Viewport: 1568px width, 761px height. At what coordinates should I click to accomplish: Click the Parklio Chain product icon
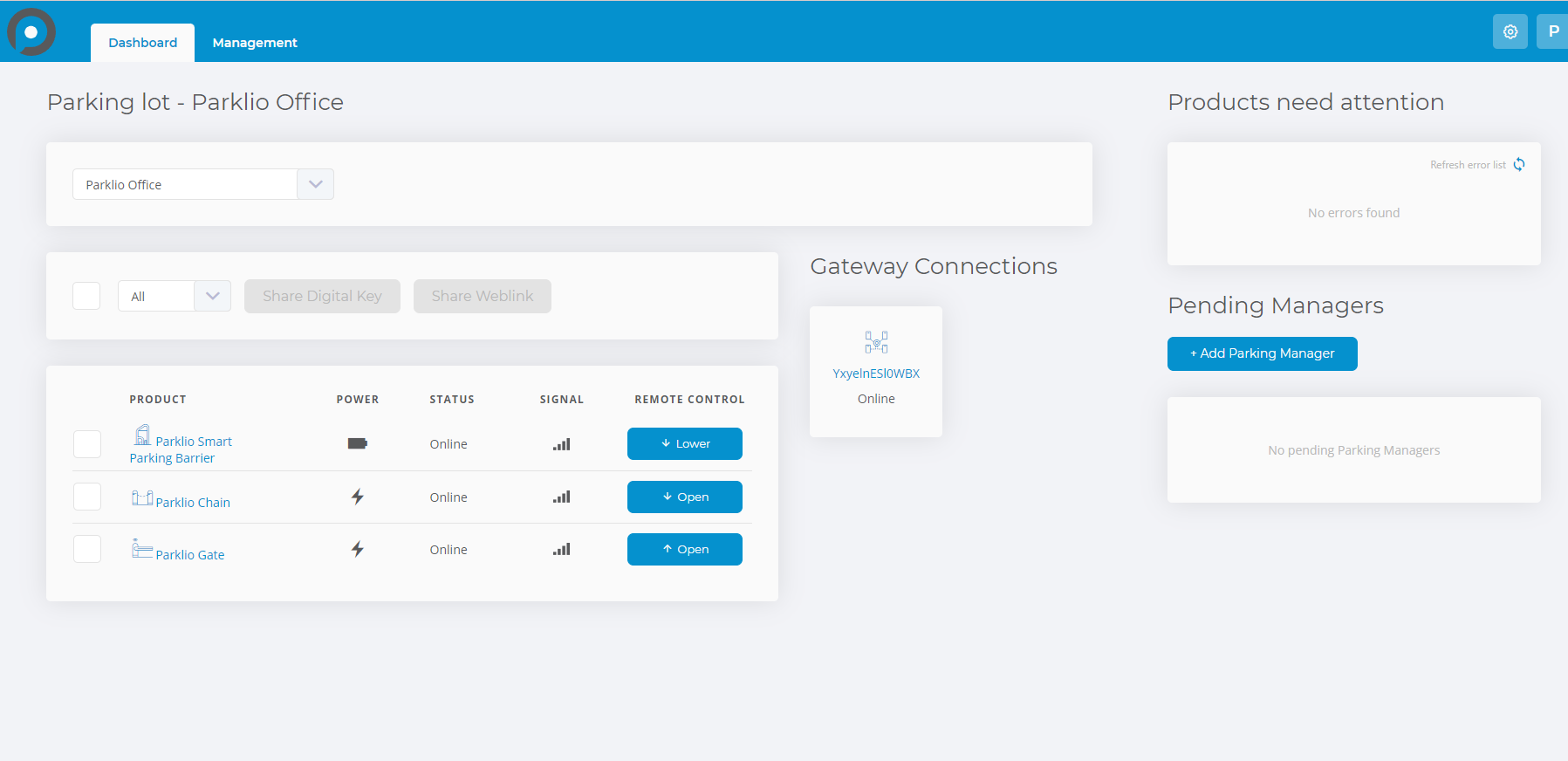click(x=142, y=497)
